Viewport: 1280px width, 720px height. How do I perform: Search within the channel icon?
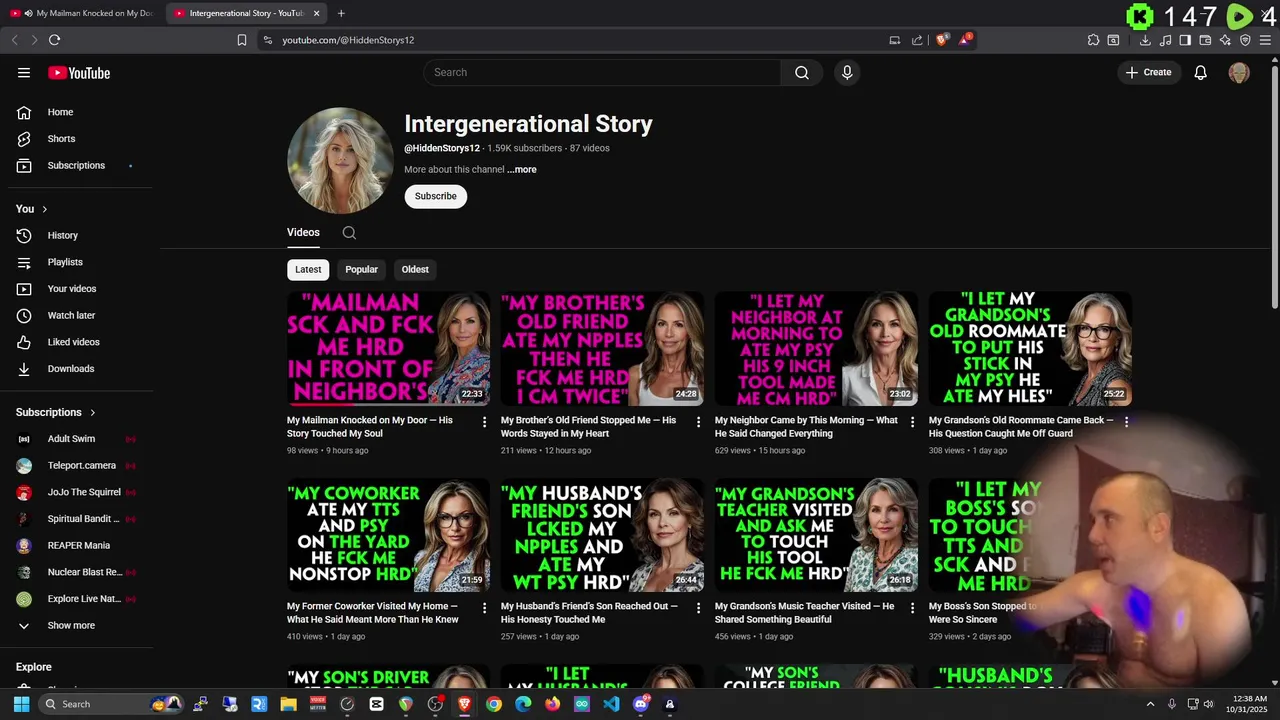tap(349, 233)
